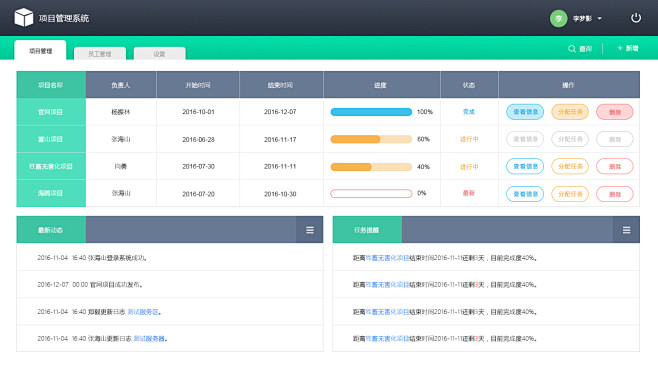
Task: Click the start date 2016-10-01
Action: click(x=198, y=112)
